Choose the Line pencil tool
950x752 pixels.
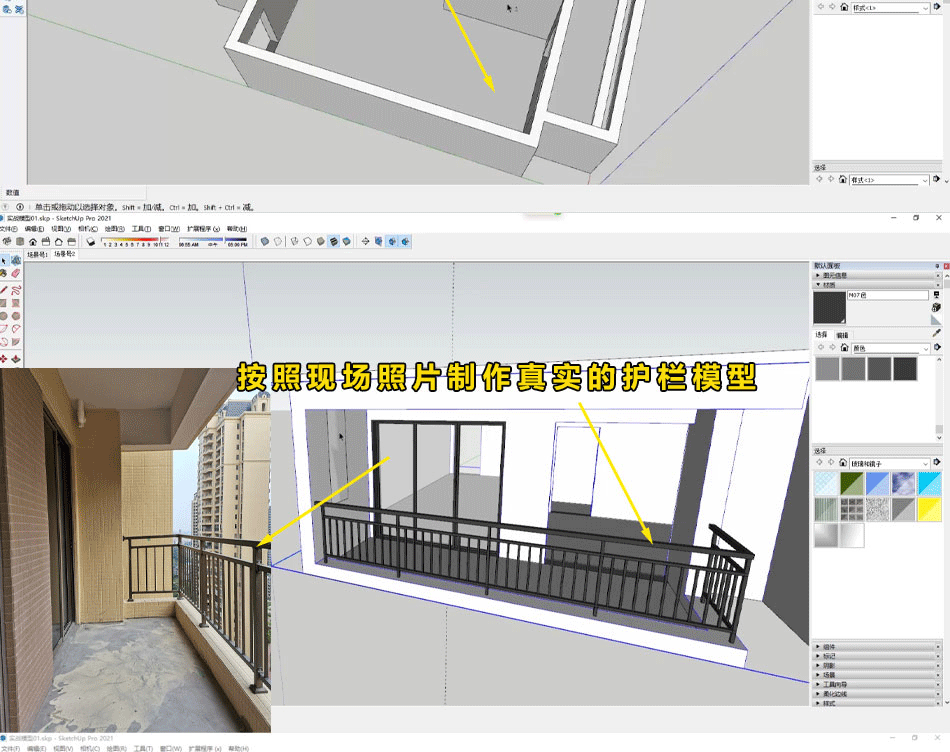click(4, 288)
